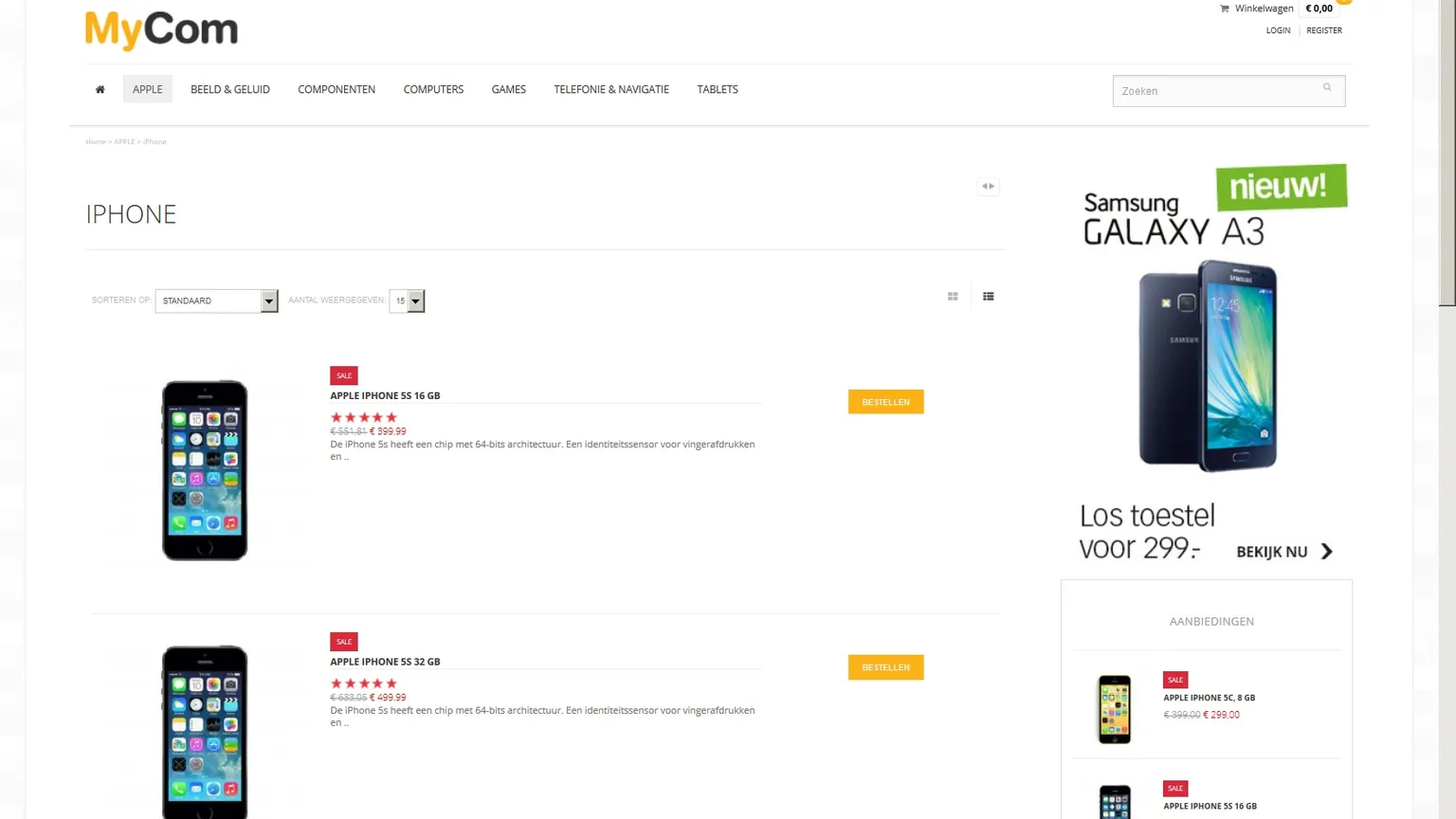Screen dimensions: 1456x819
Task: Open the TELEFONIE & NAVIGATIE menu
Action: (611, 89)
